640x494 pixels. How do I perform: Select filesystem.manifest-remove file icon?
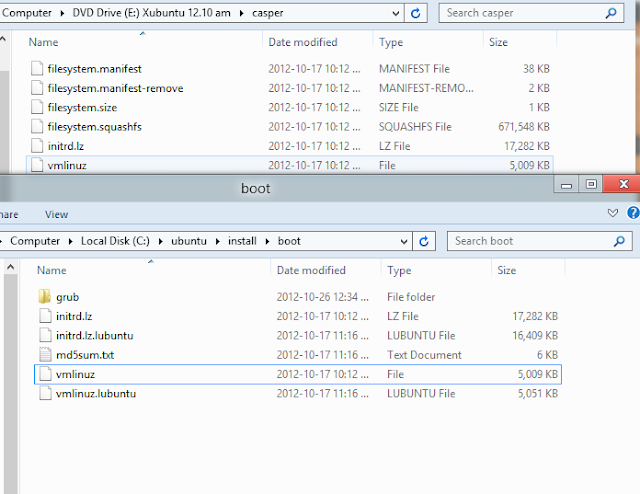(37, 88)
